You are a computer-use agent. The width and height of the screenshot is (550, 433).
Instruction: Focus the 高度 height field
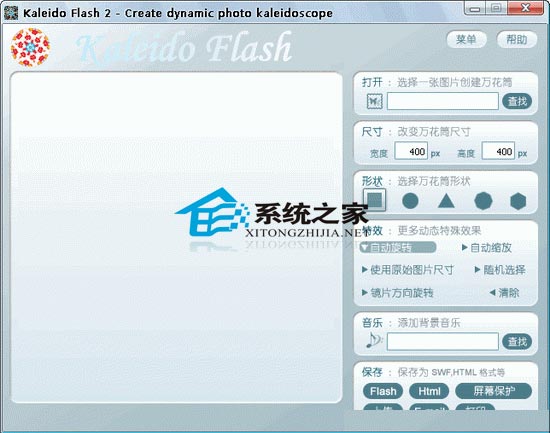[x=498, y=151]
